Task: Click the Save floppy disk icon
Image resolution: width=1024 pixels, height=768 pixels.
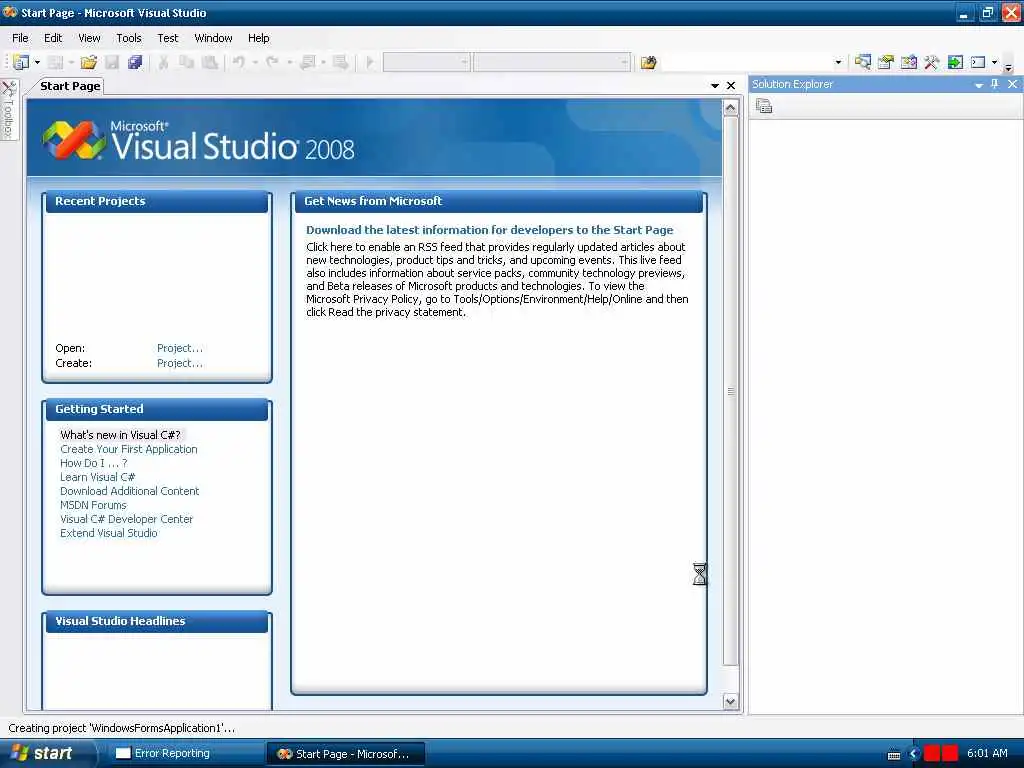Action: coord(112,63)
